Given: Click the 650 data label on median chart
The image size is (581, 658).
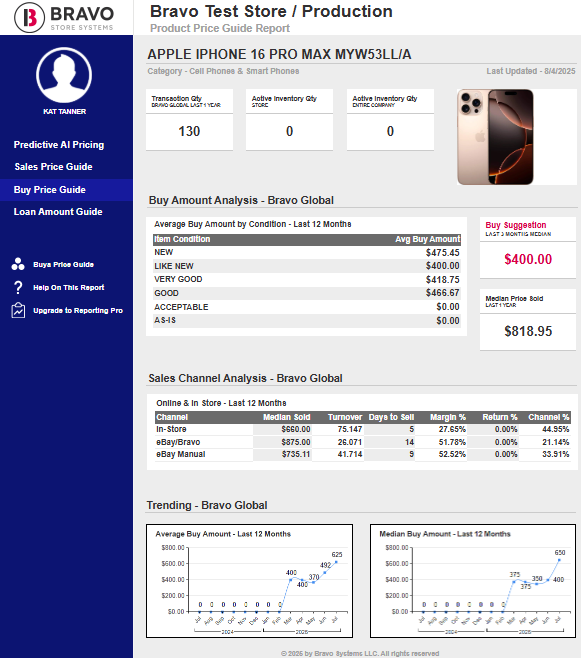Looking at the screenshot, I should click(560, 553).
